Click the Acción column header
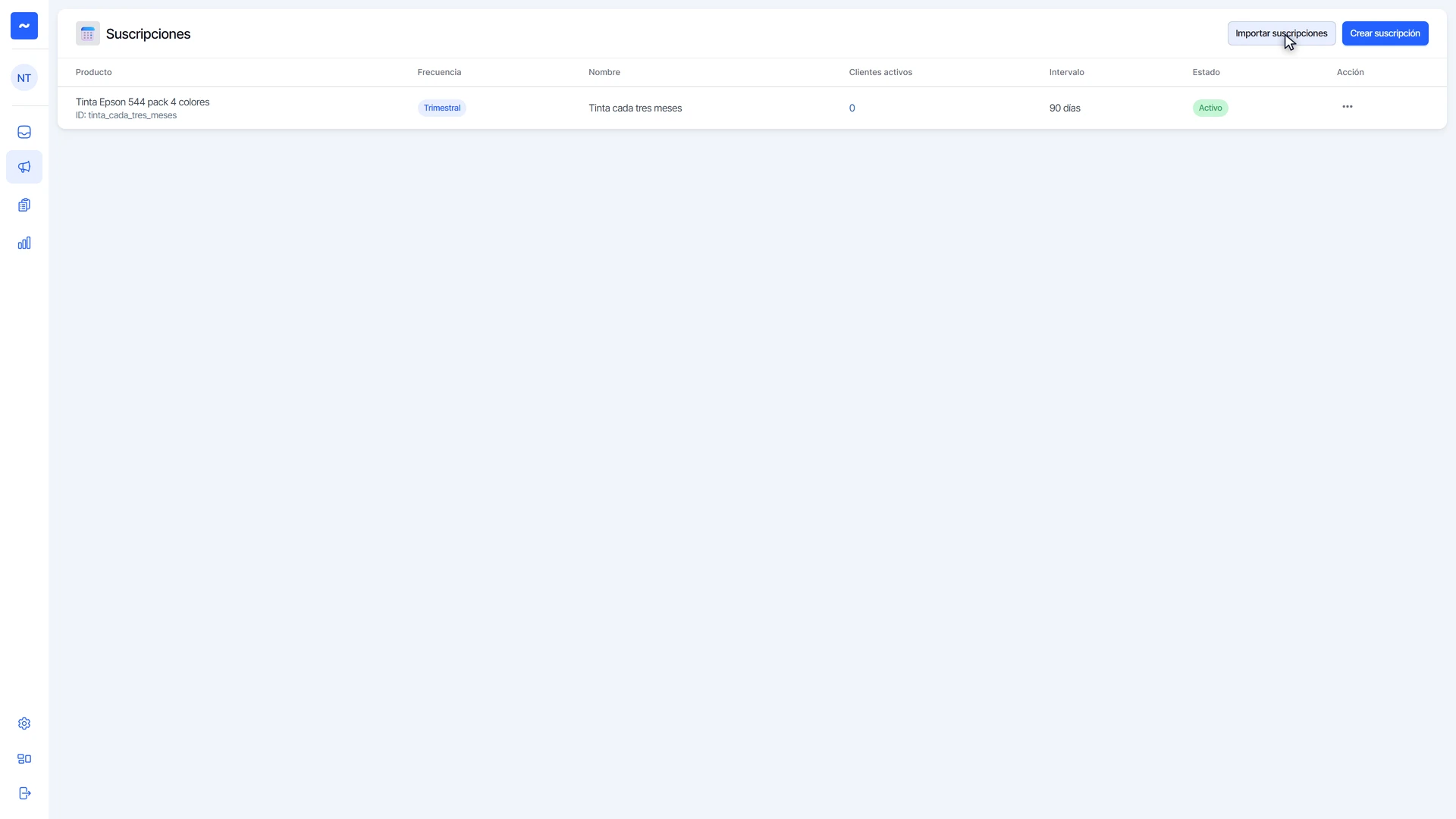This screenshot has width=1456, height=819. [x=1351, y=72]
